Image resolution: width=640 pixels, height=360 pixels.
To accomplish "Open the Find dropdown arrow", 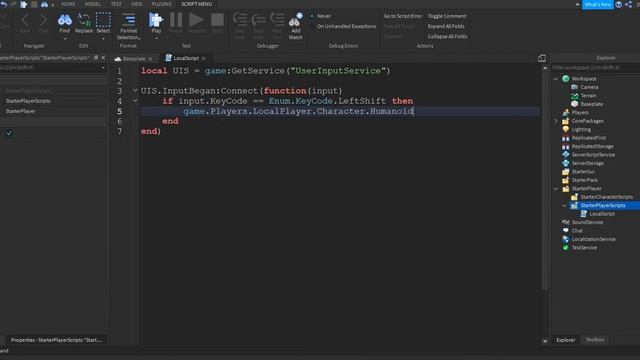I will tap(64, 39).
